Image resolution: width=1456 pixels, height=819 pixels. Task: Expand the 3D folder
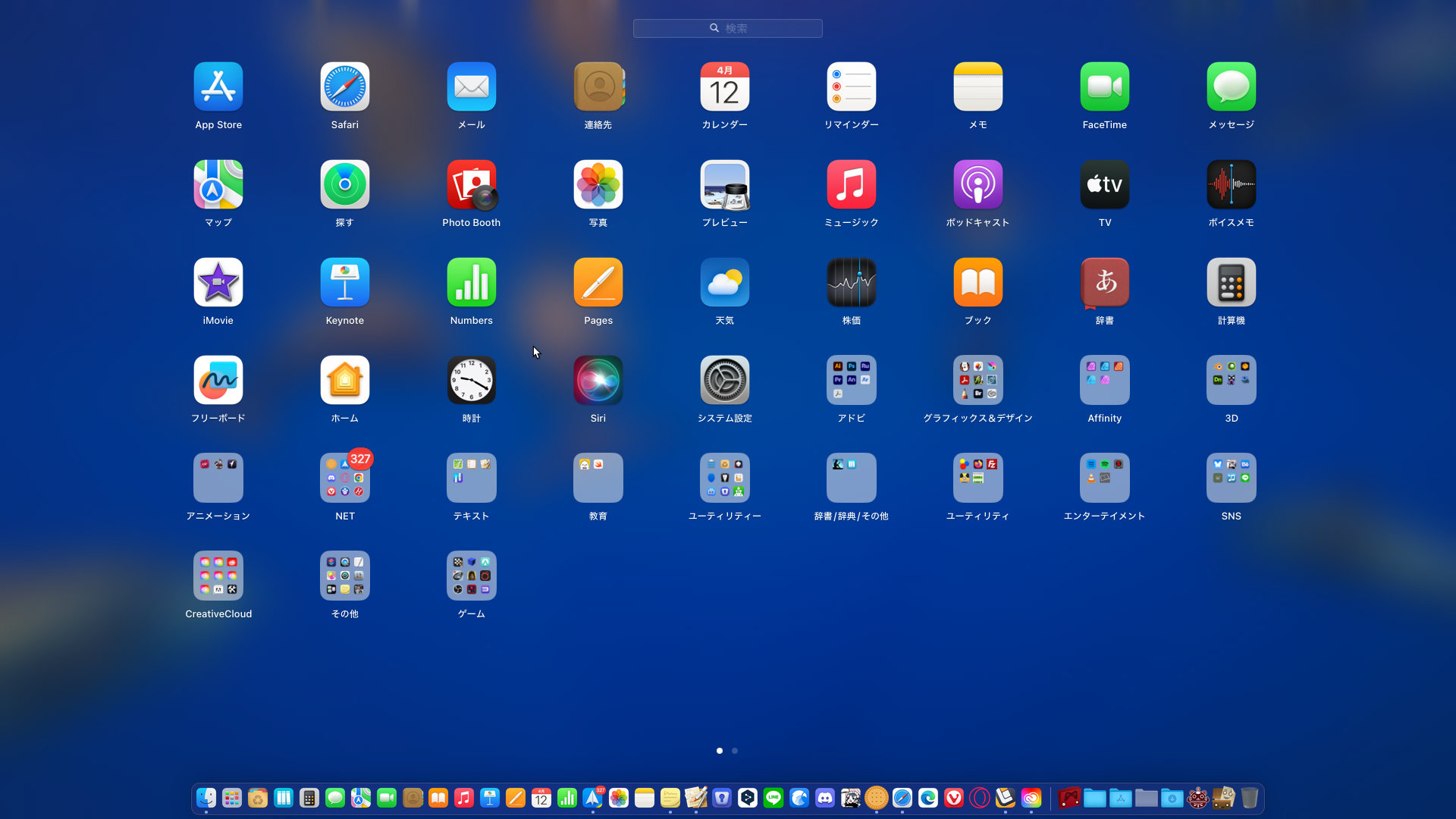tap(1232, 380)
